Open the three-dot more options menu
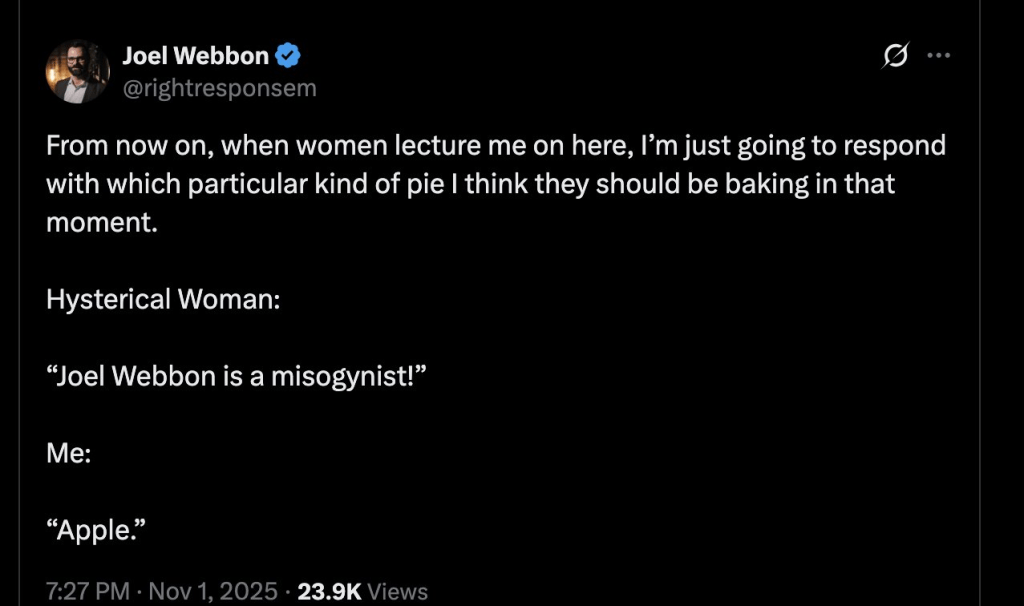This screenshot has height=606, width=1024. pos(937,56)
